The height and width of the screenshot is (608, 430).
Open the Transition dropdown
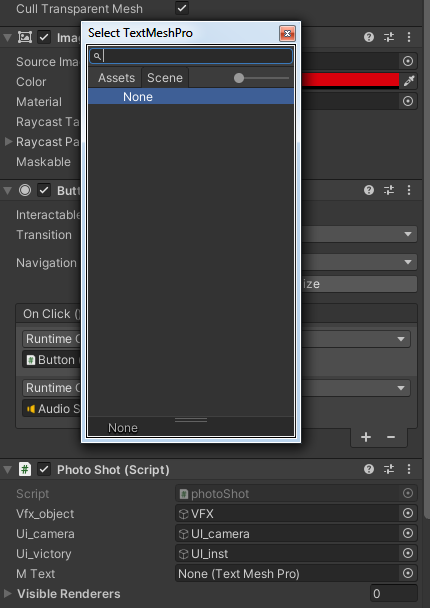(x=359, y=234)
